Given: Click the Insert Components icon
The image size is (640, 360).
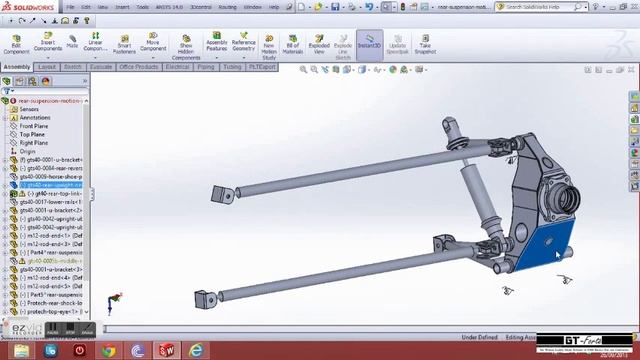Looking at the screenshot, I should tap(48, 37).
